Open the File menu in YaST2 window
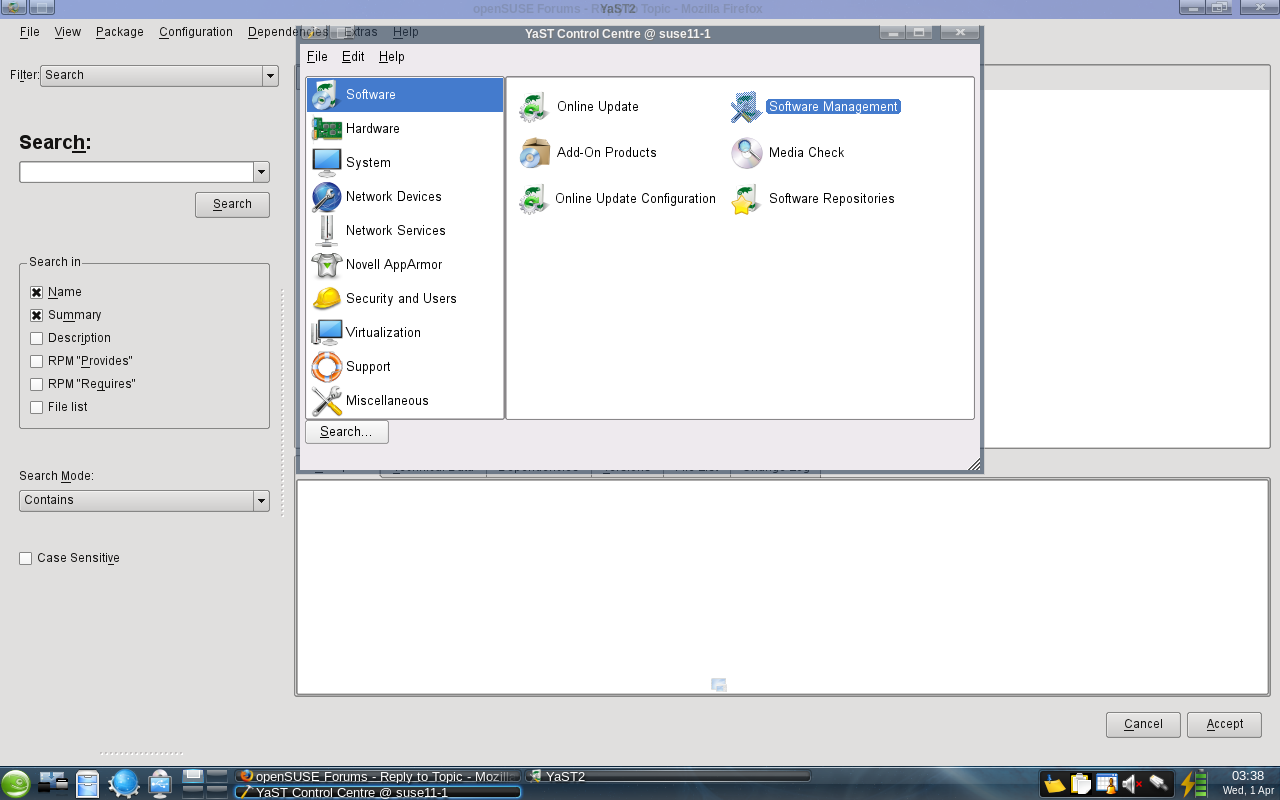This screenshot has width=1280, height=800. point(30,32)
